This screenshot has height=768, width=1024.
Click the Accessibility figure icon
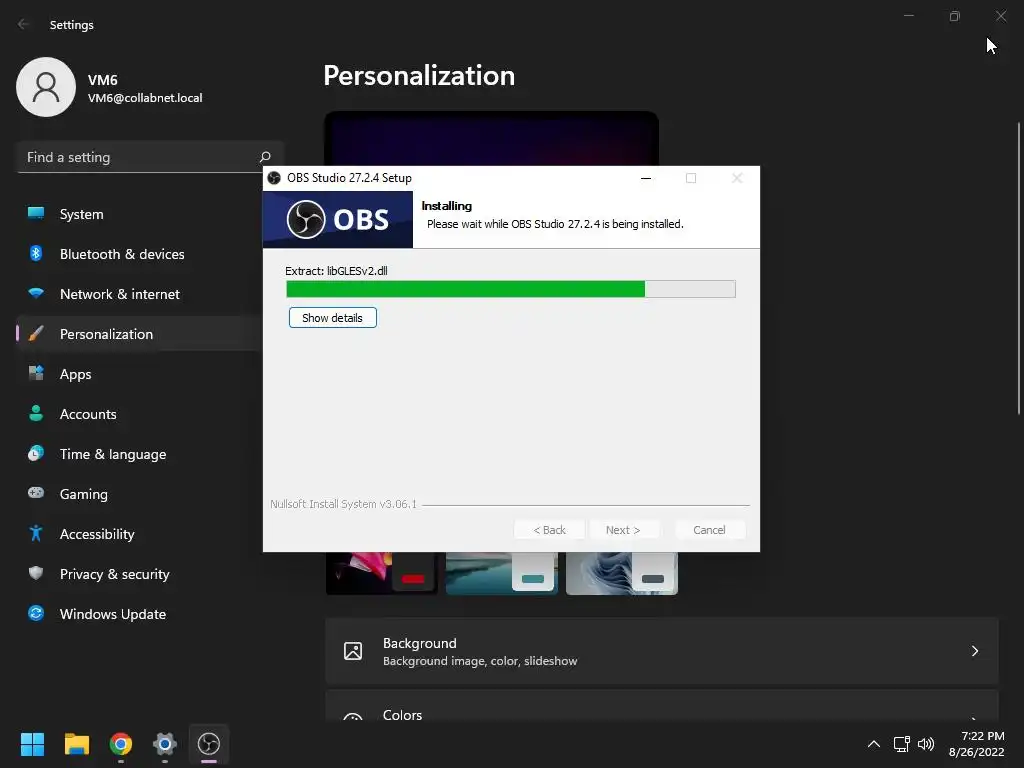click(x=36, y=534)
